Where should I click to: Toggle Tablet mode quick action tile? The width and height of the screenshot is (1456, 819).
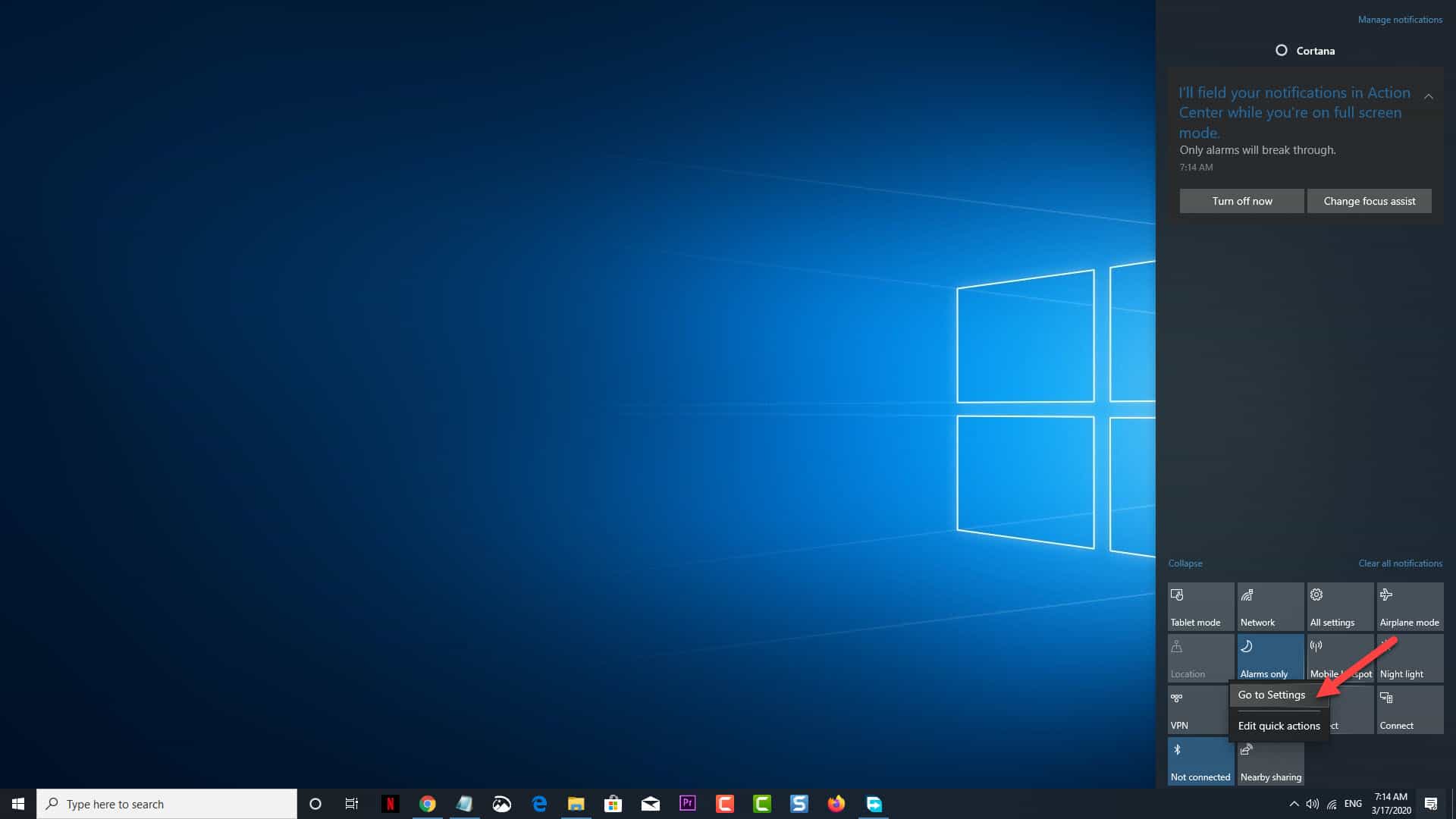(x=1200, y=607)
